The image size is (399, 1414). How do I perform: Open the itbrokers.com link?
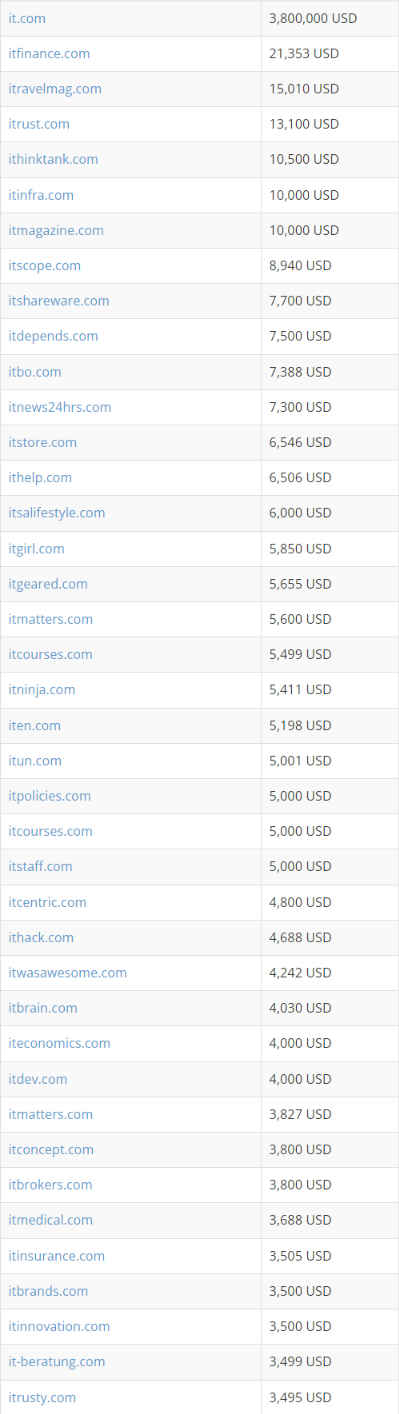[x=50, y=1185]
